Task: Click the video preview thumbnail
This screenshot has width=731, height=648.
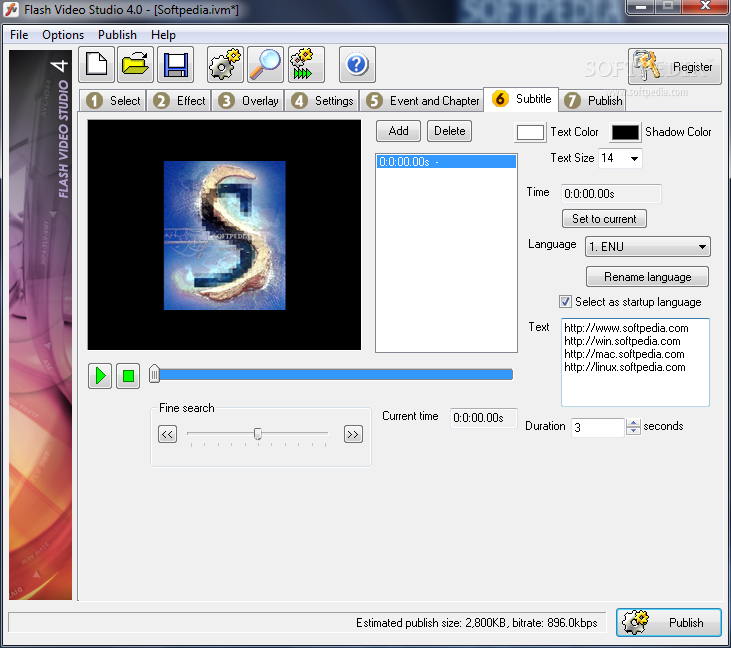Action: (224, 235)
